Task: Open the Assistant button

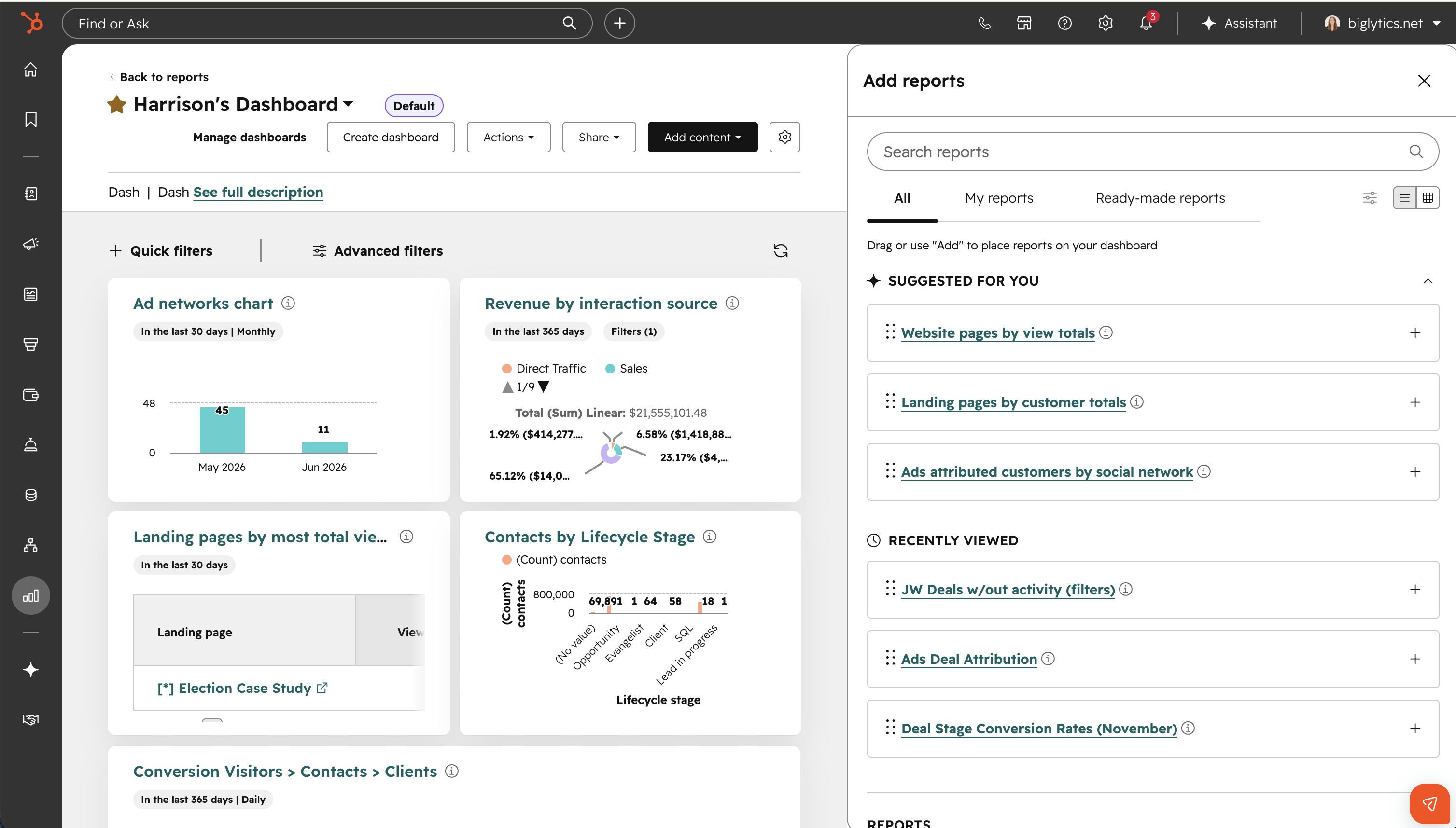Action: (x=1240, y=23)
